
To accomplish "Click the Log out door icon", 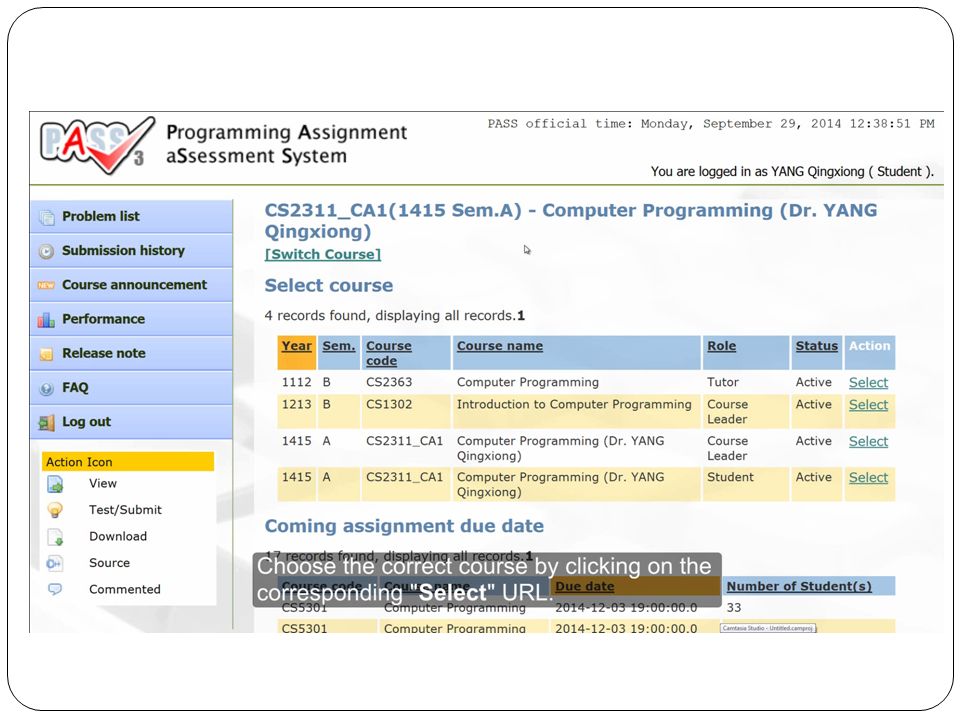I will 46,422.
